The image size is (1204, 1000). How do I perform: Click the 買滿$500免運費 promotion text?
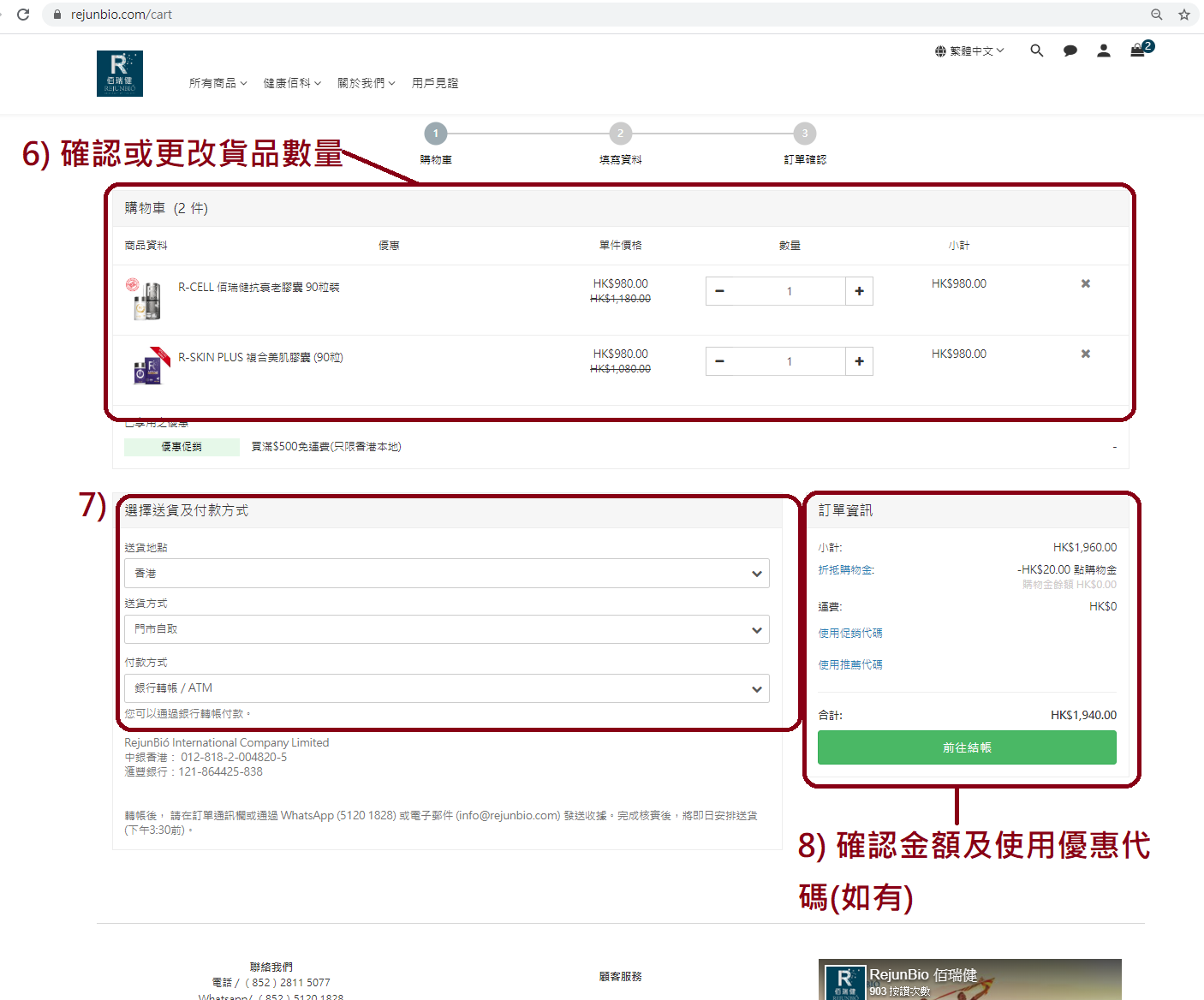pos(325,447)
